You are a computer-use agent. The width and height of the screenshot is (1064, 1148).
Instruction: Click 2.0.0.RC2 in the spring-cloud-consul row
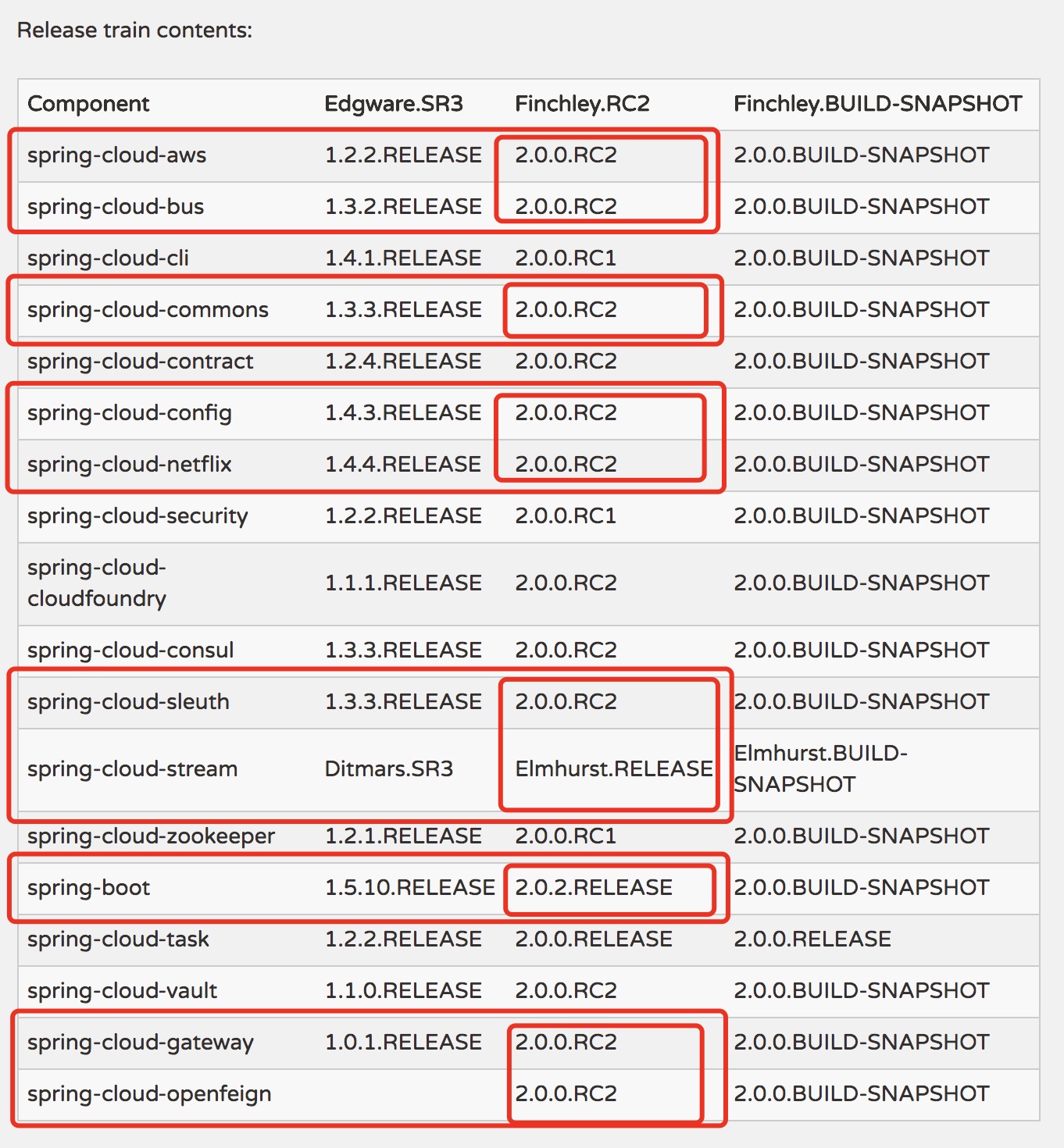pos(566,651)
